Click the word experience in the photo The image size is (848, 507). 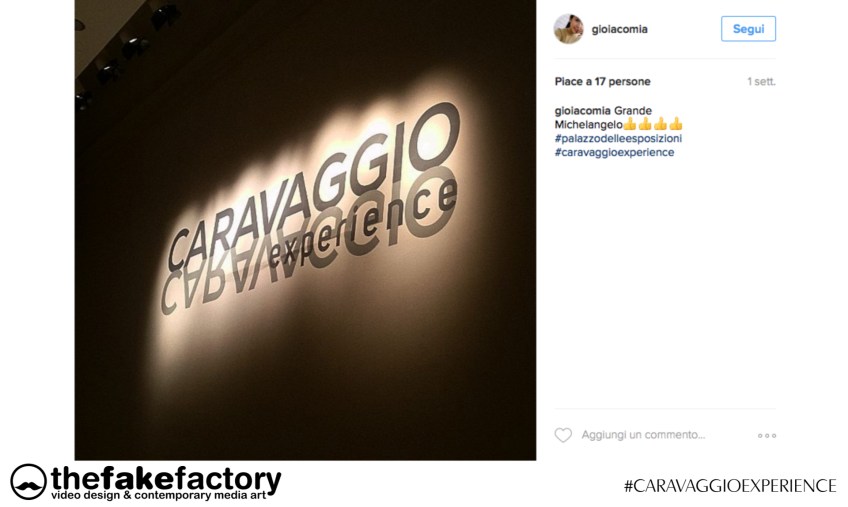(362, 223)
